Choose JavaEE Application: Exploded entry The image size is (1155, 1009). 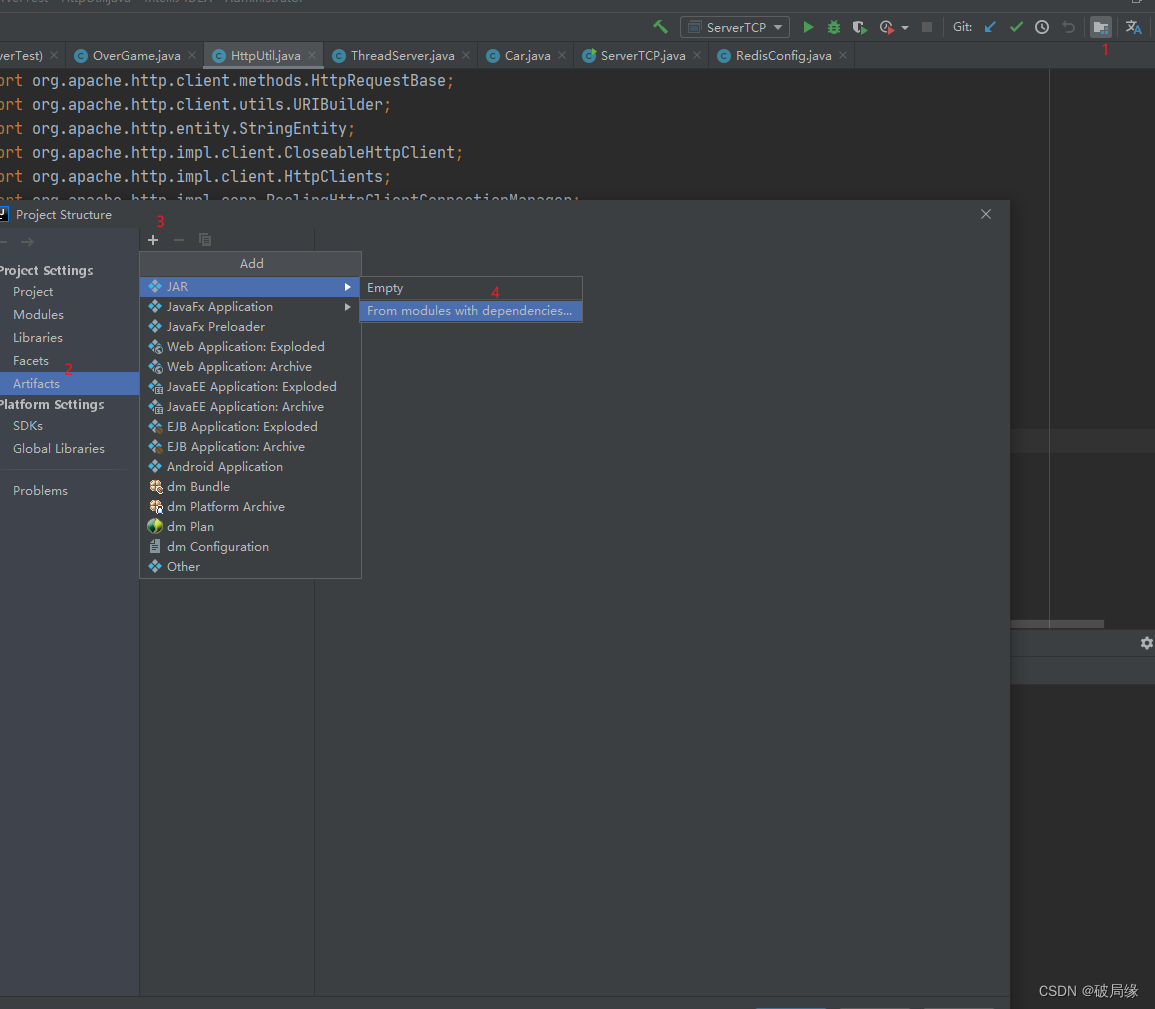[250, 387]
